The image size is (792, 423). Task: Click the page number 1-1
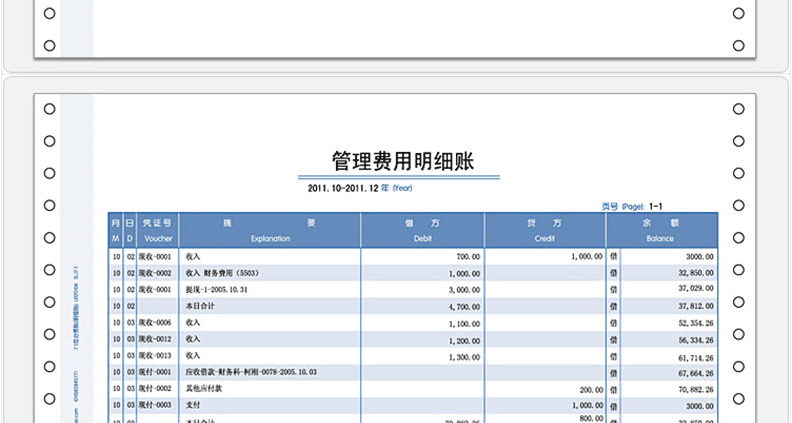tap(656, 206)
